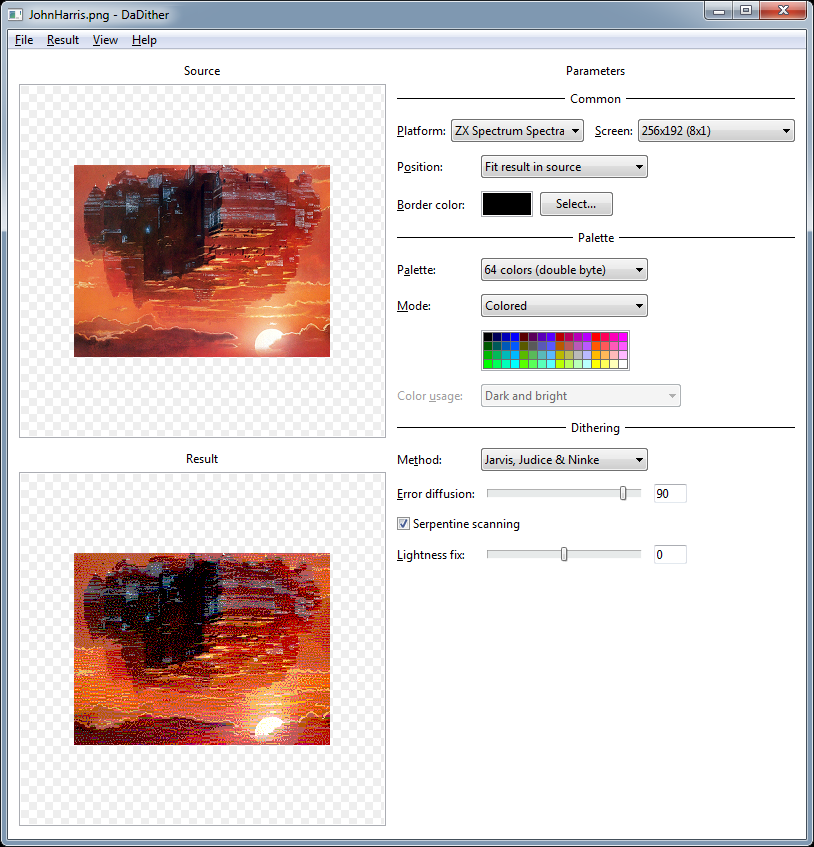Open the dithering Method dropdown
Viewport: 814px width, 847px height.
pos(564,460)
